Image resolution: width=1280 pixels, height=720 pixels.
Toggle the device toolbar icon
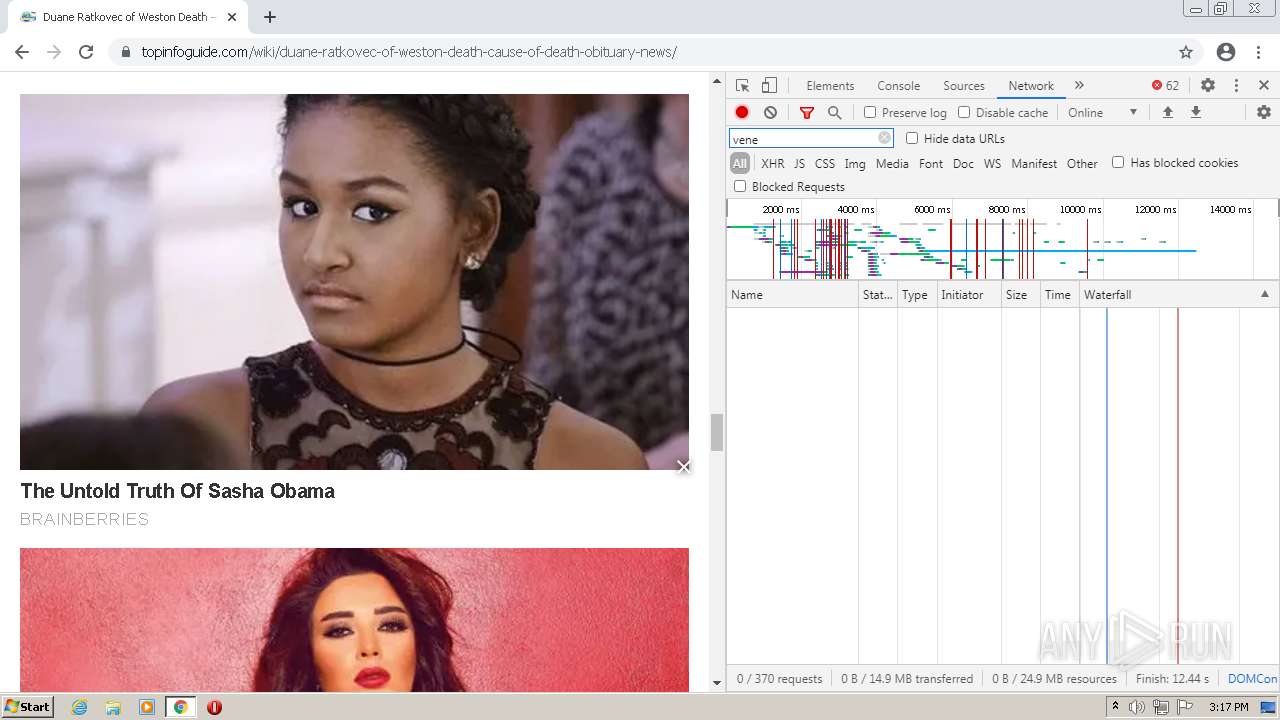pos(769,86)
